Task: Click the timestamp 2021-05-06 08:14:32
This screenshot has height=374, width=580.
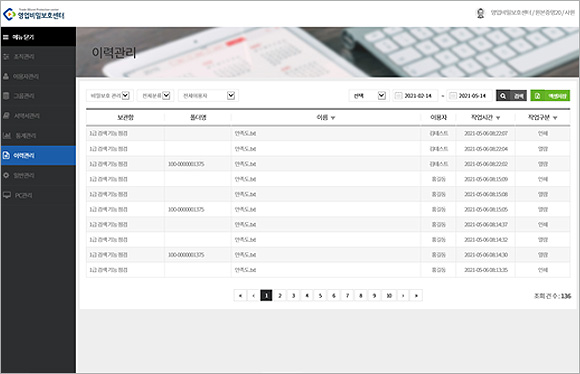Action: tap(486, 240)
